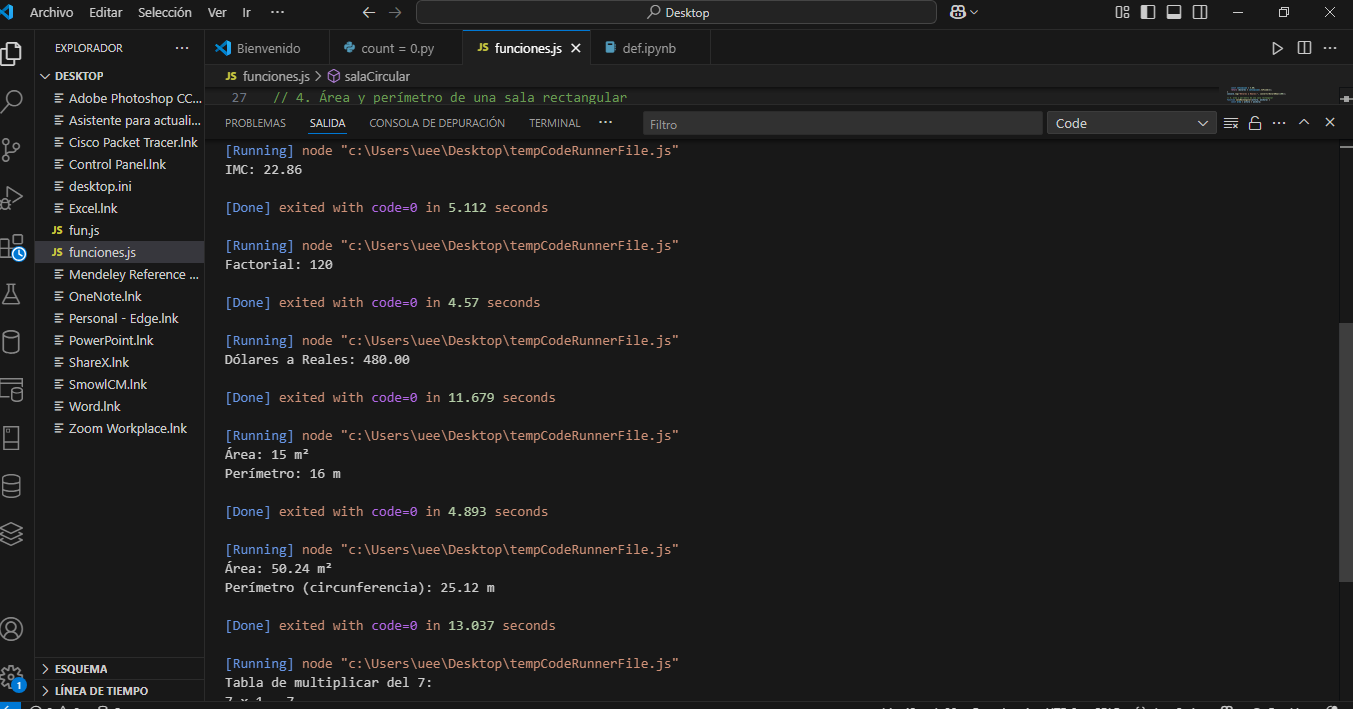Image resolution: width=1357 pixels, height=709 pixels.
Task: Open the Selección menu
Action: pos(165,13)
